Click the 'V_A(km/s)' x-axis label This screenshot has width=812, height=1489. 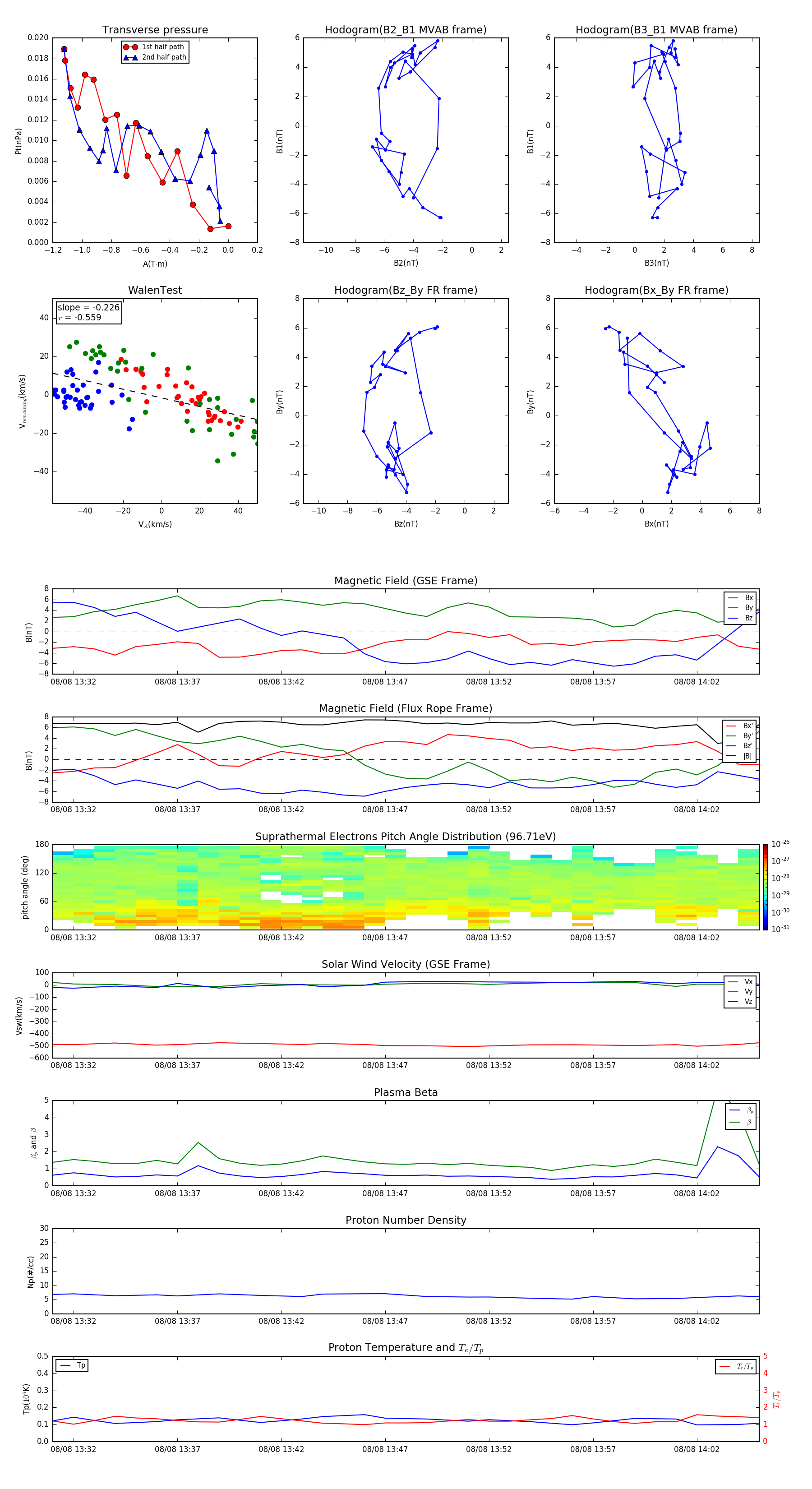point(155,524)
